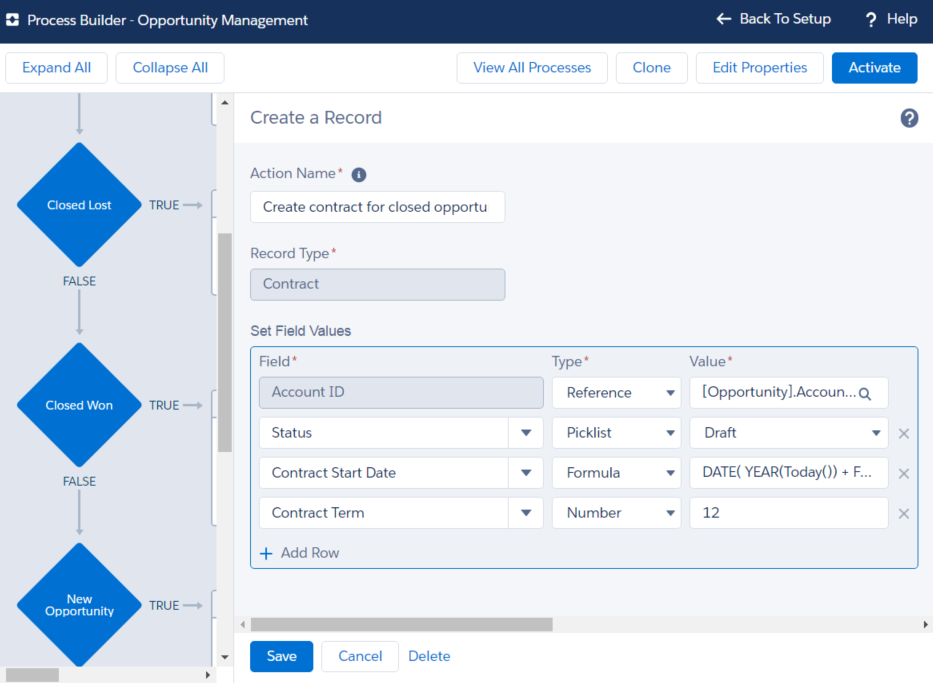Open the Help menu link
The width and height of the screenshot is (933, 683).
coord(890,19)
